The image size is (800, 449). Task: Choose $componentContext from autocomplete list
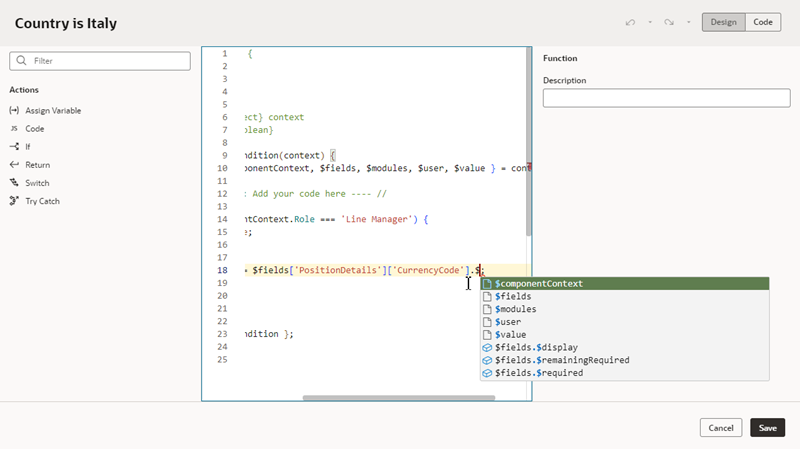[624, 284]
